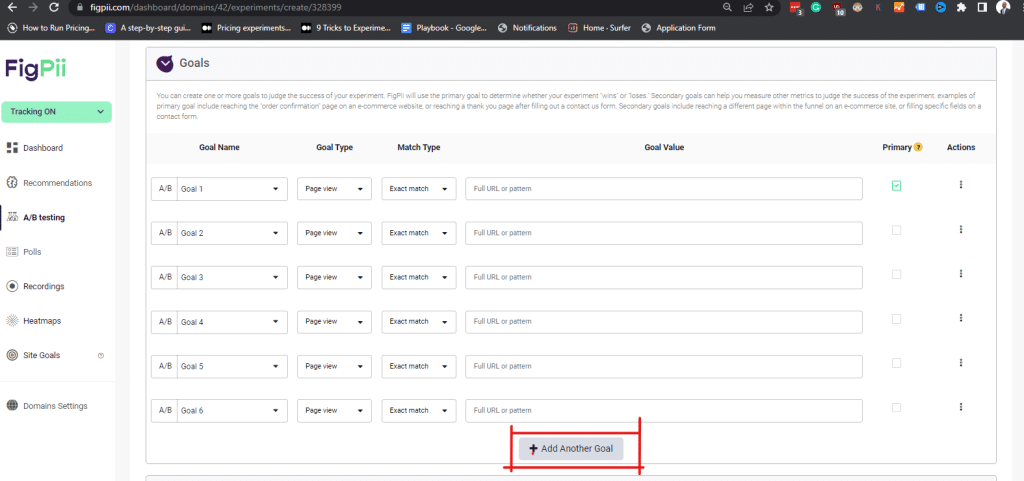
Task: Open the Goal 6 name dropdown
Action: pos(232,411)
